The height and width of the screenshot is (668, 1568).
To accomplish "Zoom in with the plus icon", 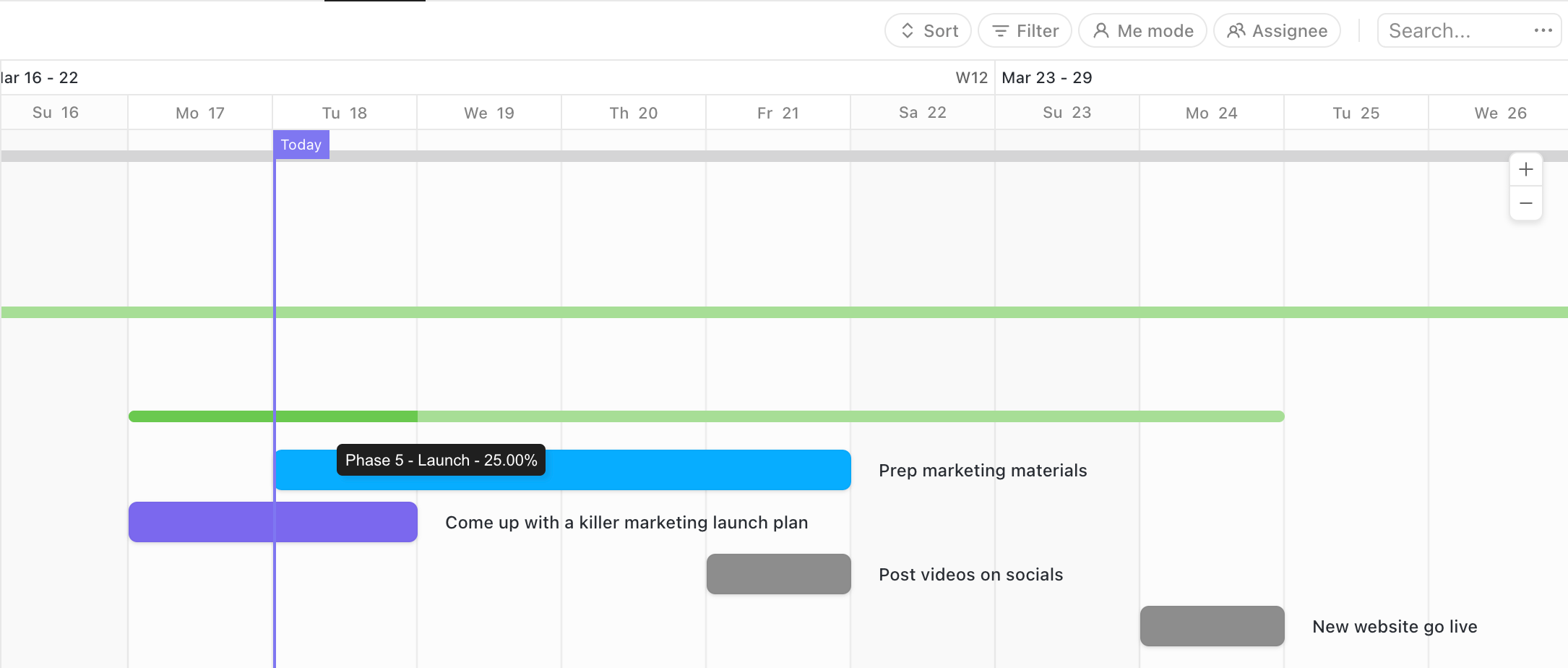I will point(1526,169).
